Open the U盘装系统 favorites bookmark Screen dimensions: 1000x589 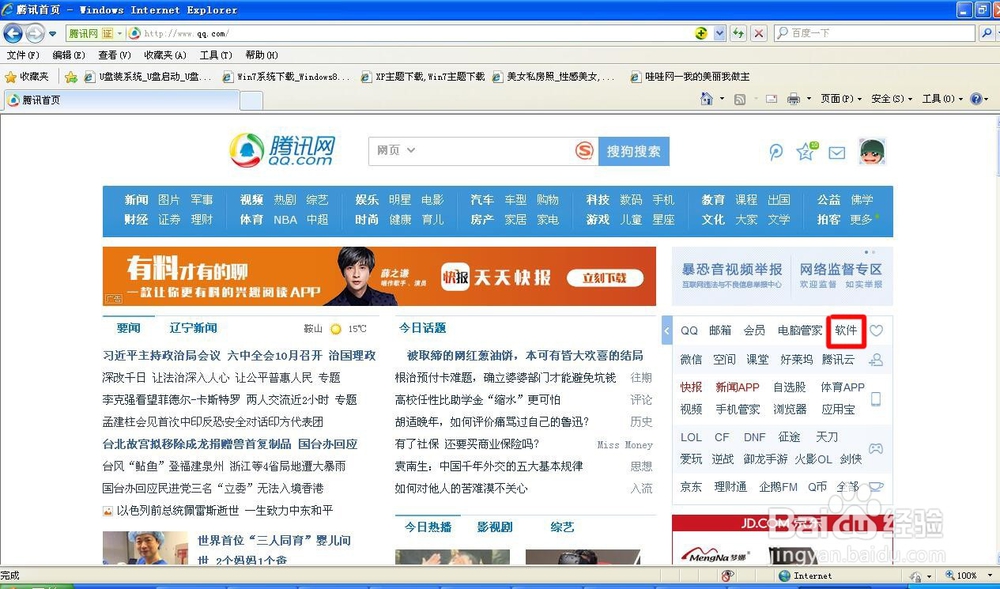(x=148, y=76)
